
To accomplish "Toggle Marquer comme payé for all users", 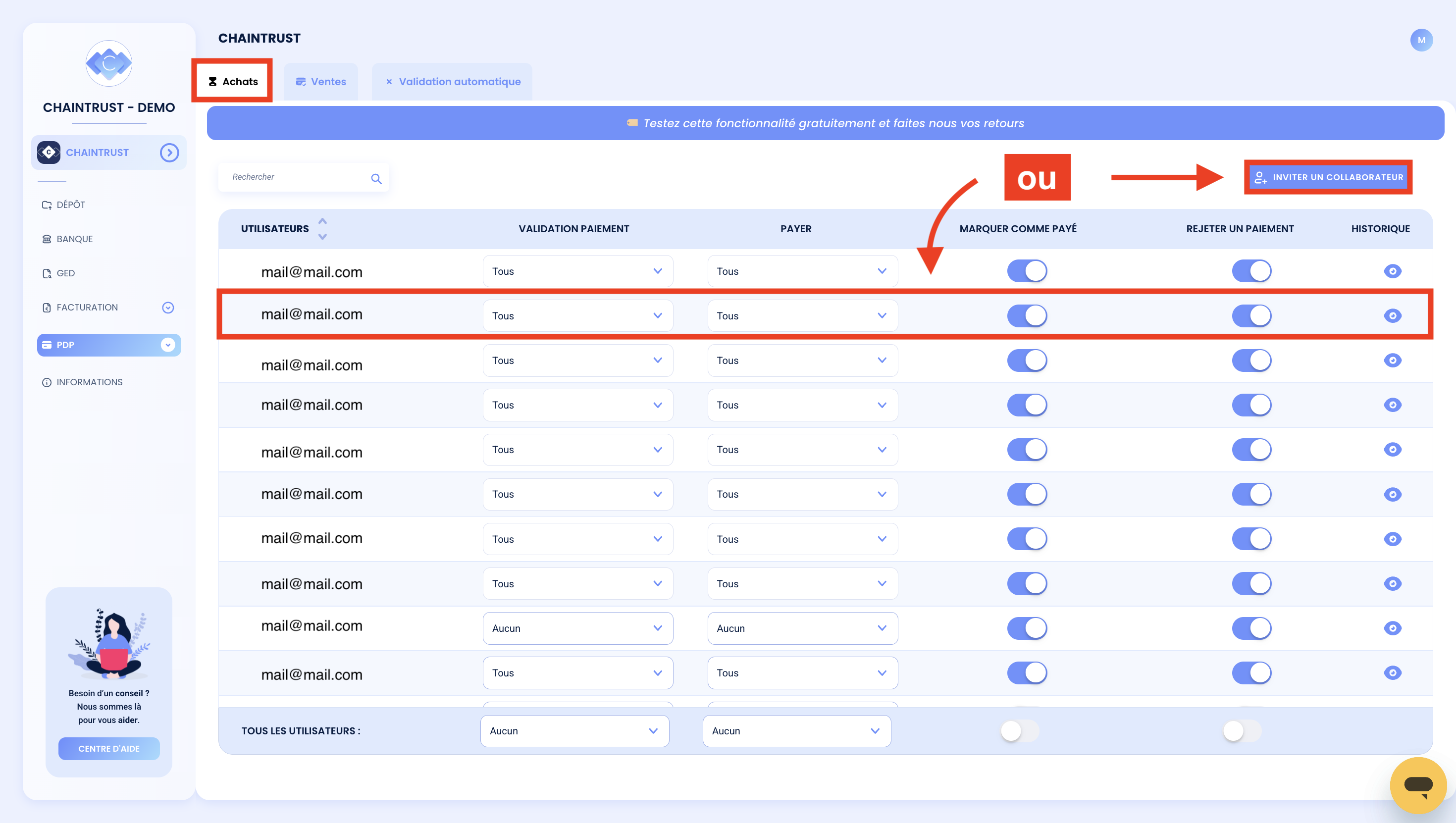I will coord(1019,731).
